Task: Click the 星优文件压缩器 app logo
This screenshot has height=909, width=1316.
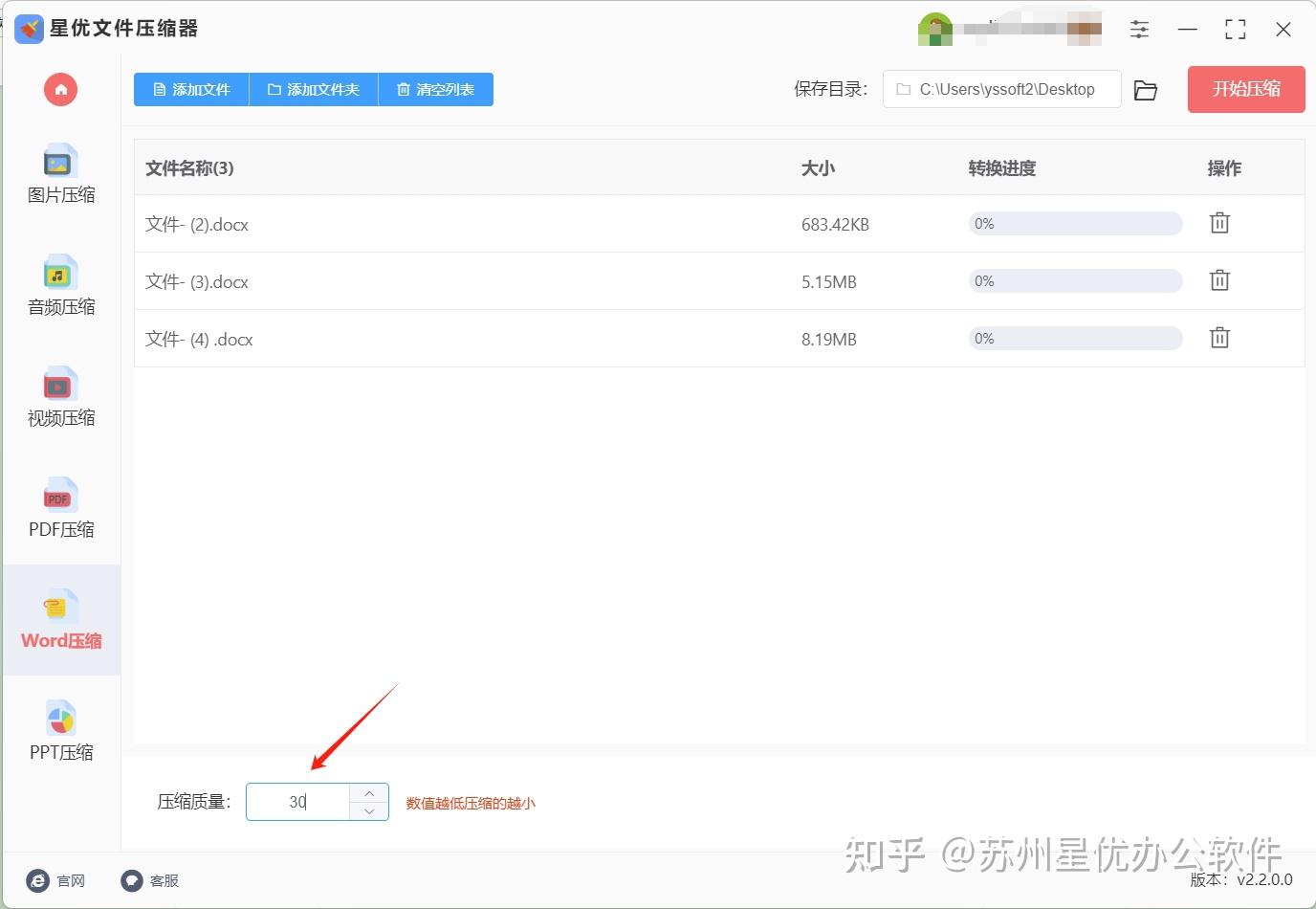Action: 30,29
